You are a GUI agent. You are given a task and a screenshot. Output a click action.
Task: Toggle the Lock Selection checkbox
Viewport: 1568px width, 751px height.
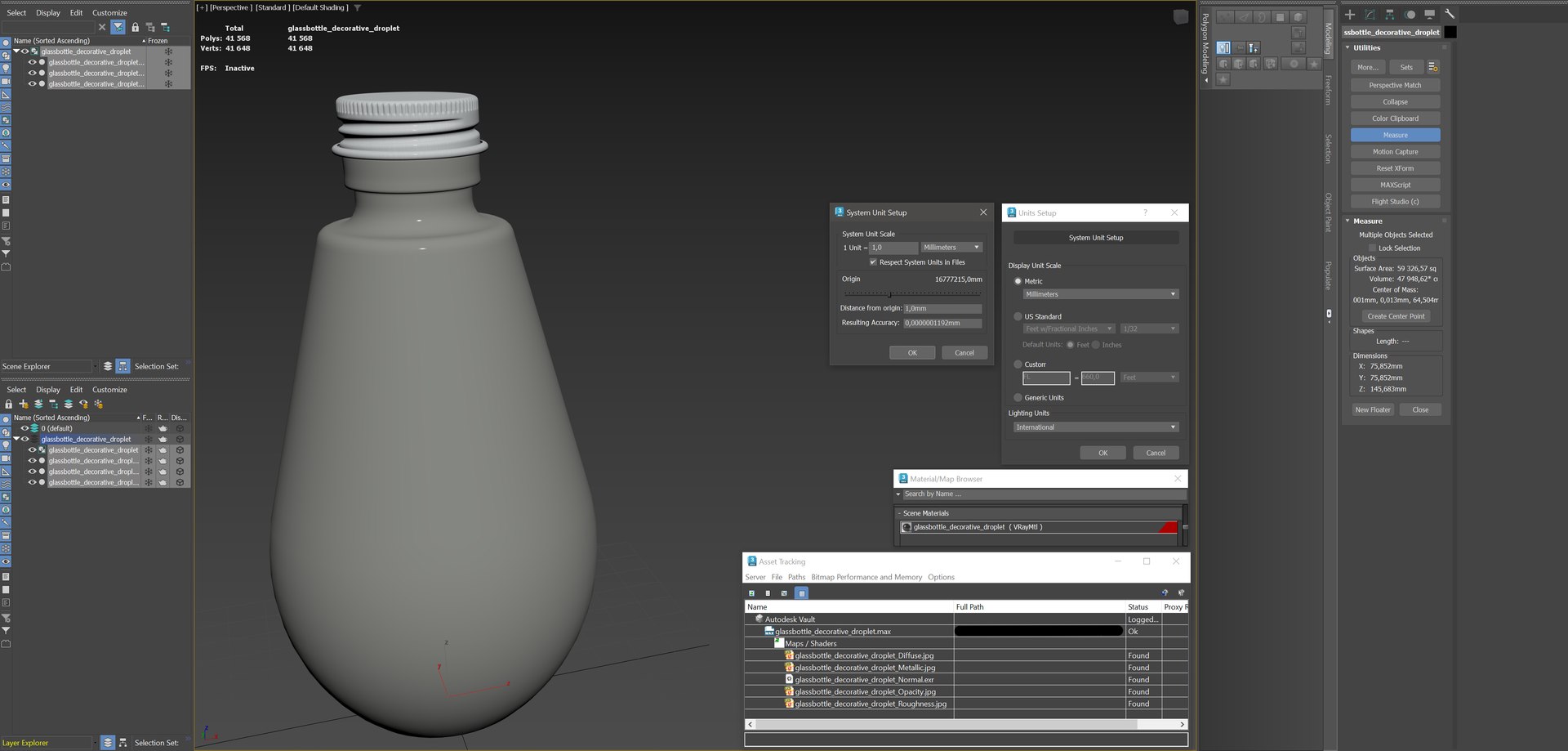pyautogui.click(x=1372, y=248)
